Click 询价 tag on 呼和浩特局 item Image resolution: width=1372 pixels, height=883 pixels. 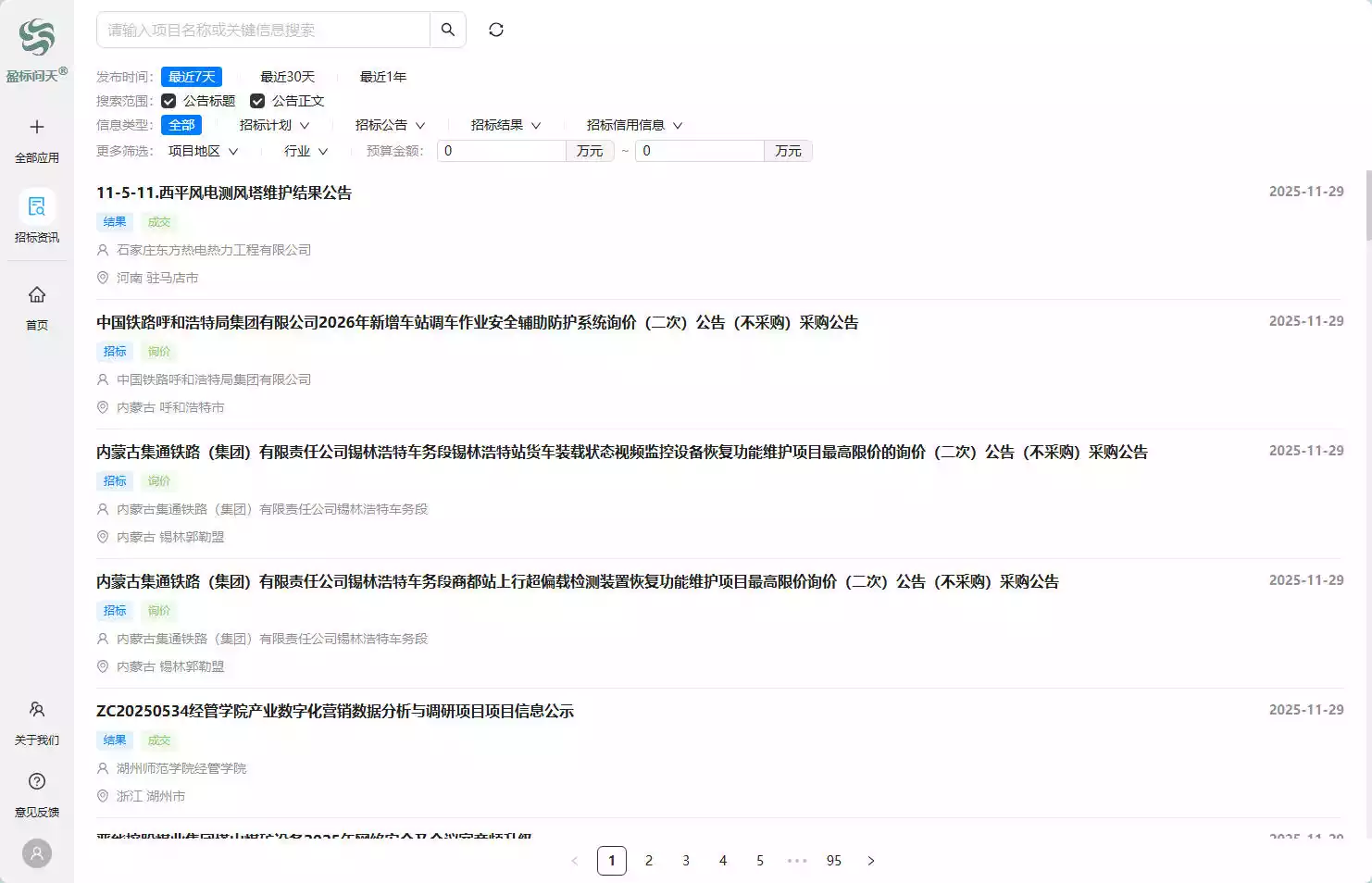[x=159, y=352]
